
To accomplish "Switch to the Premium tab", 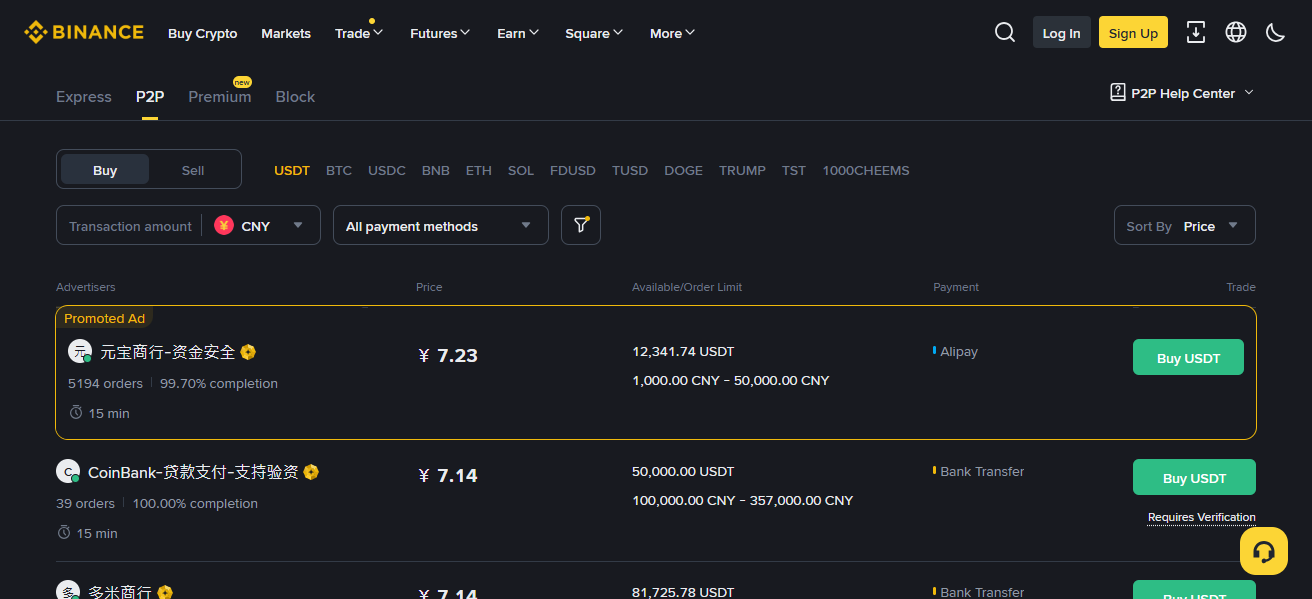I will 220,97.
